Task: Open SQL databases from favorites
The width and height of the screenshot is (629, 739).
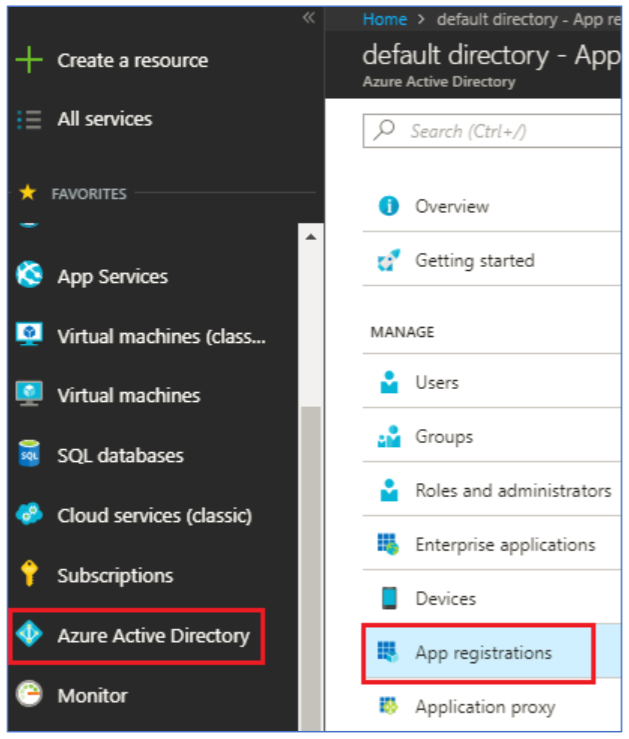Action: 121,456
